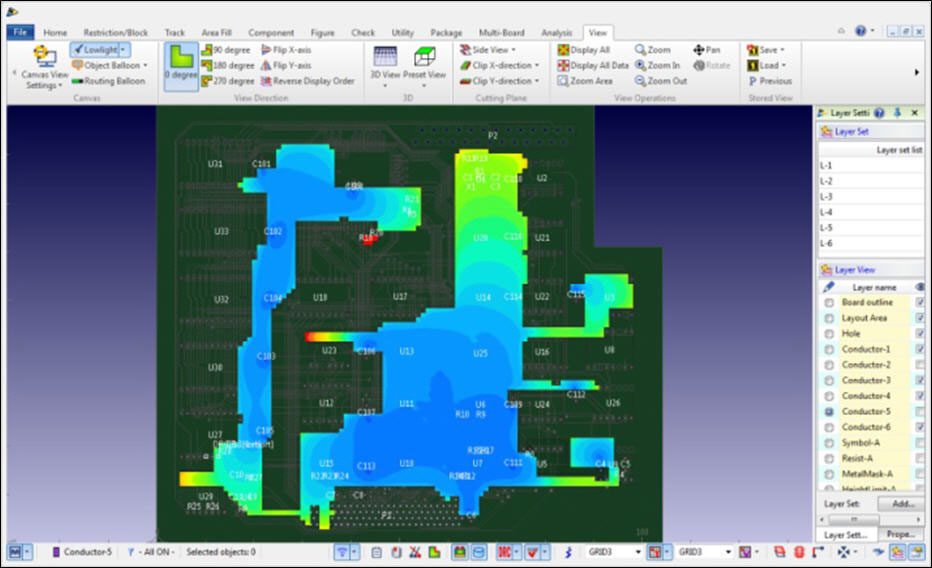The image size is (932, 568).
Task: Go to the Previous stored view
Action: (770, 81)
